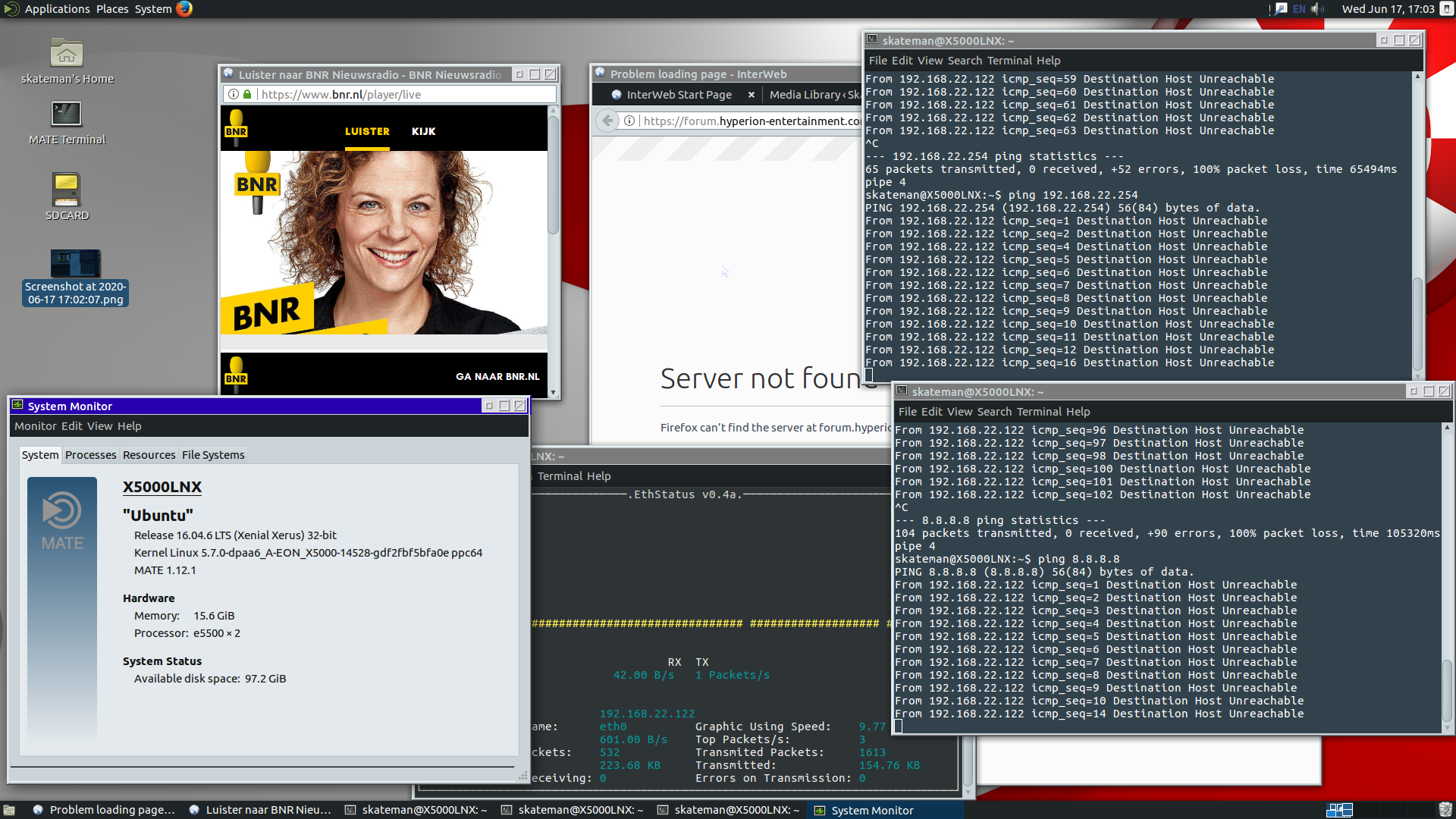This screenshot has width=1456, height=819.
Task: Switch to Problem loading page taskbar entry
Action: point(105,810)
